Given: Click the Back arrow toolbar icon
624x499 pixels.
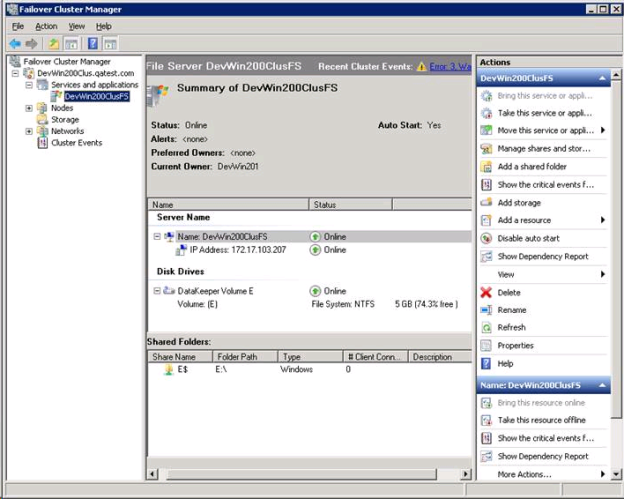Looking at the screenshot, I should click(14, 44).
